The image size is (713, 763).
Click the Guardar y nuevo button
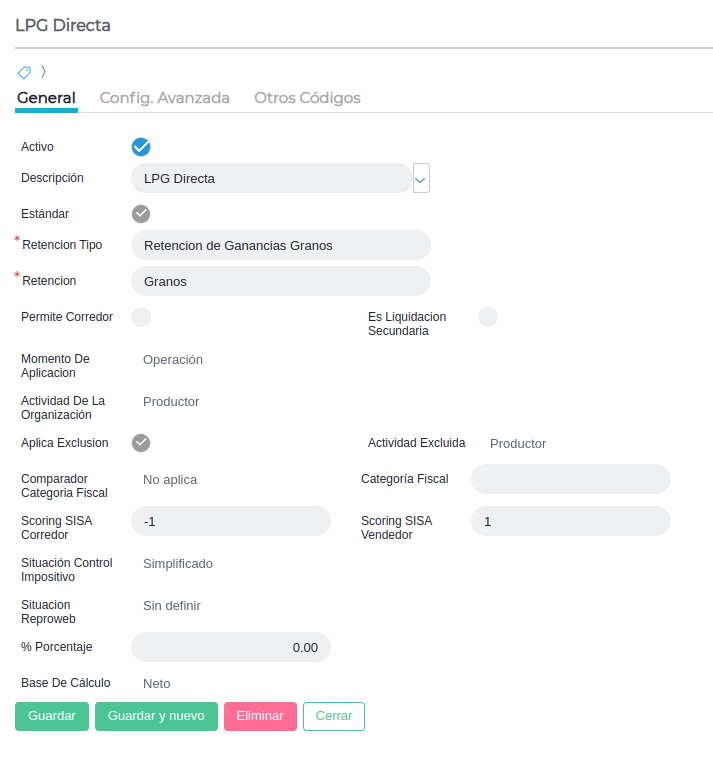[x=156, y=716]
